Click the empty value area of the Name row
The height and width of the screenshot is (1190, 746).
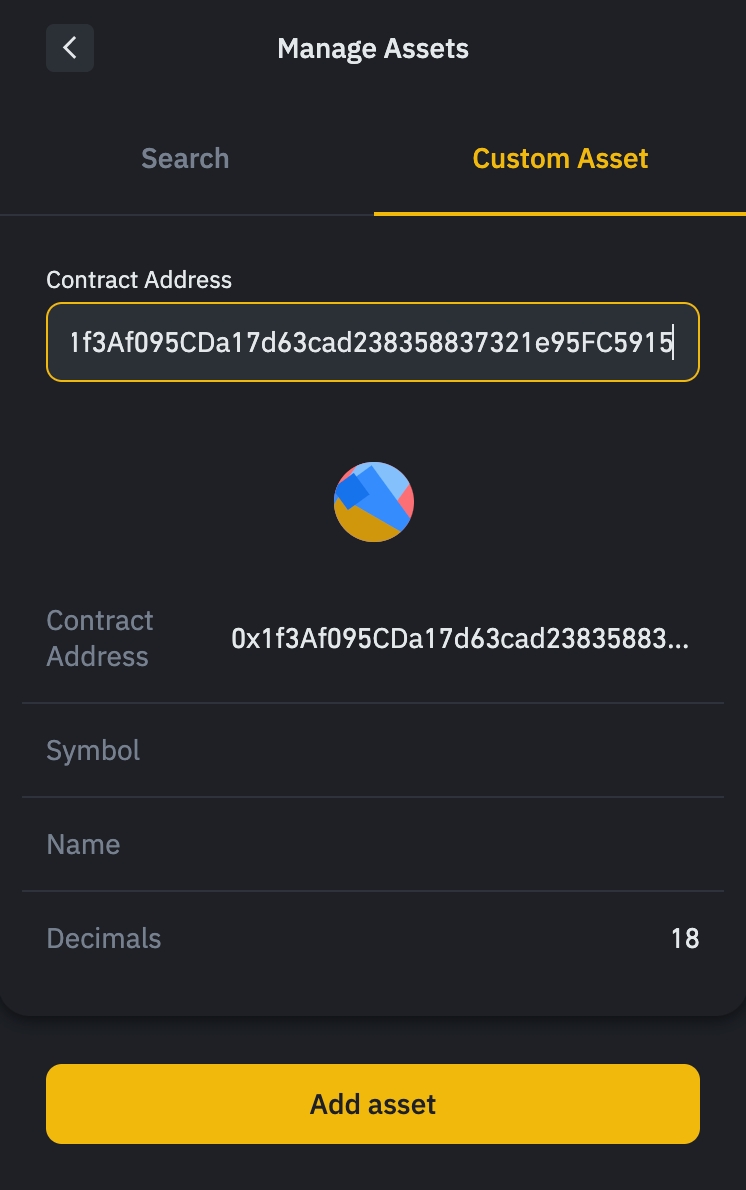click(500, 844)
